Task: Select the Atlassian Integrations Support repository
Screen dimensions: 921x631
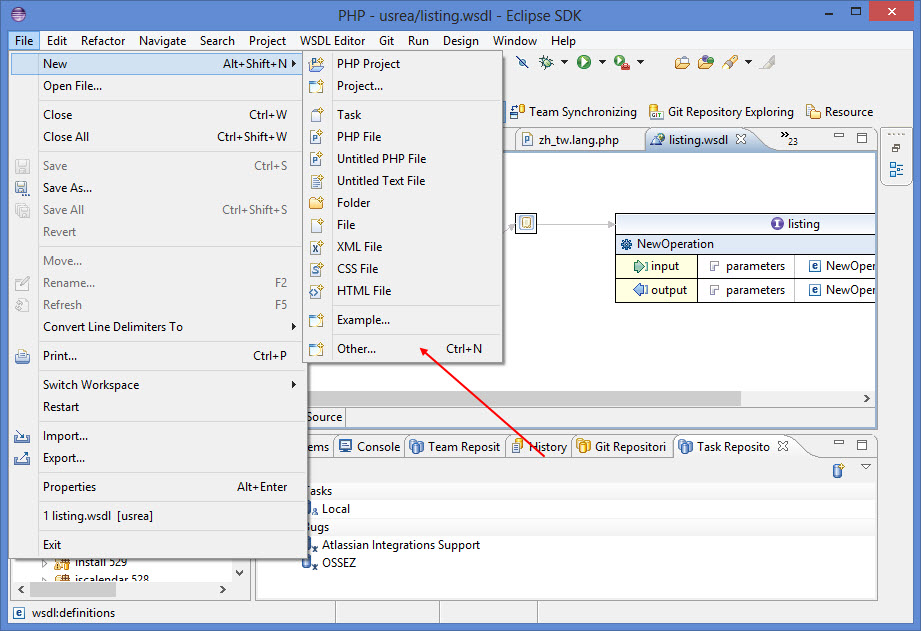Action: pos(401,545)
